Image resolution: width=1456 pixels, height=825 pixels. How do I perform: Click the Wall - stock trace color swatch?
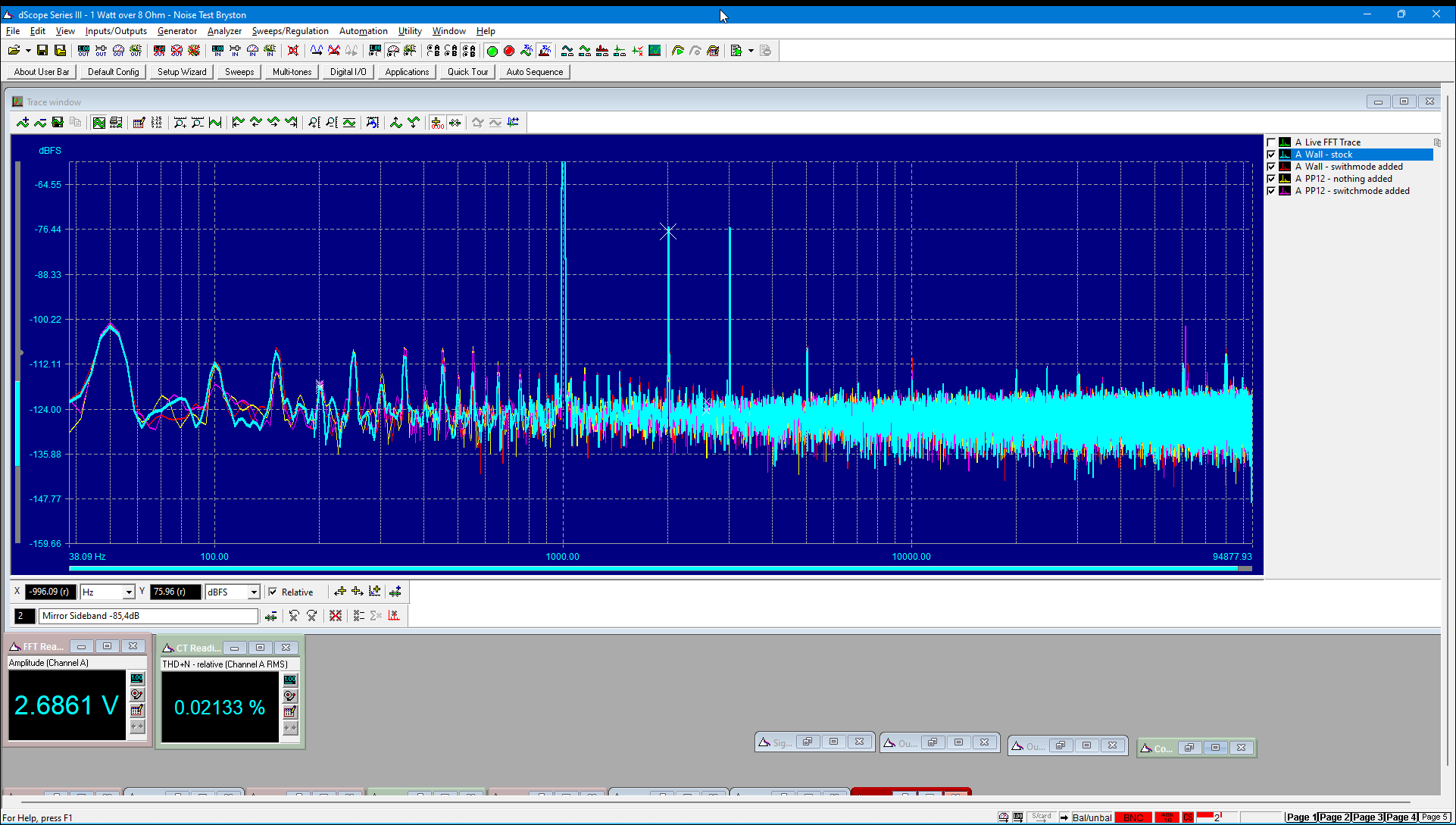(1285, 155)
